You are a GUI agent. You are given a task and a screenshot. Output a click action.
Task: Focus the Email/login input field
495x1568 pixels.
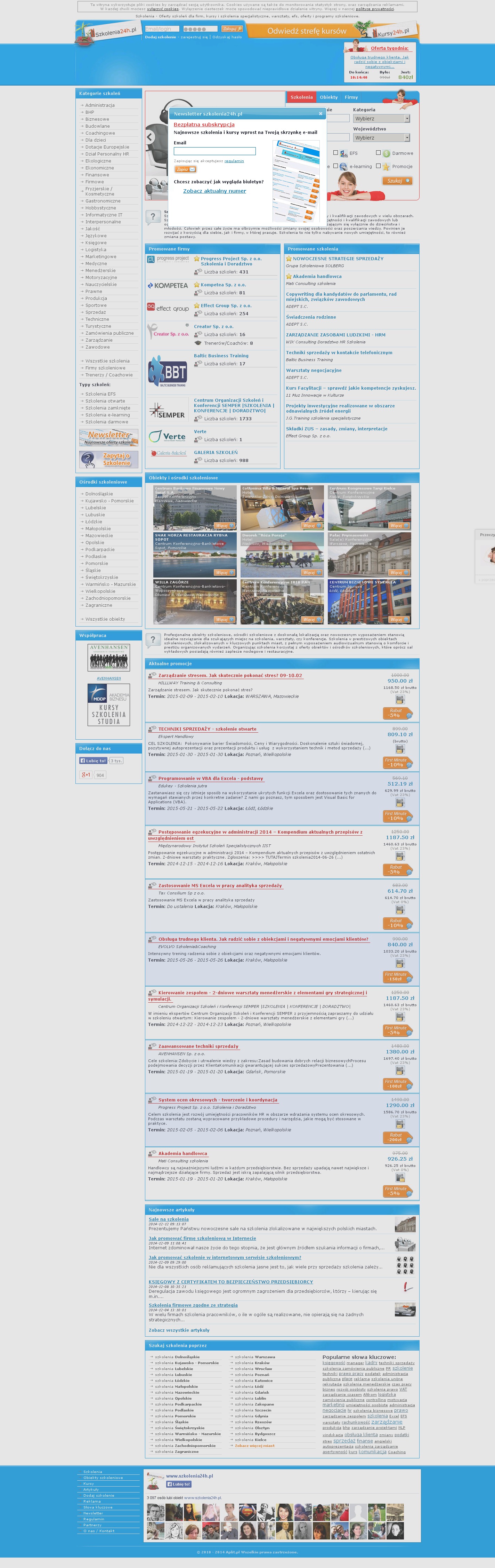click(x=162, y=29)
